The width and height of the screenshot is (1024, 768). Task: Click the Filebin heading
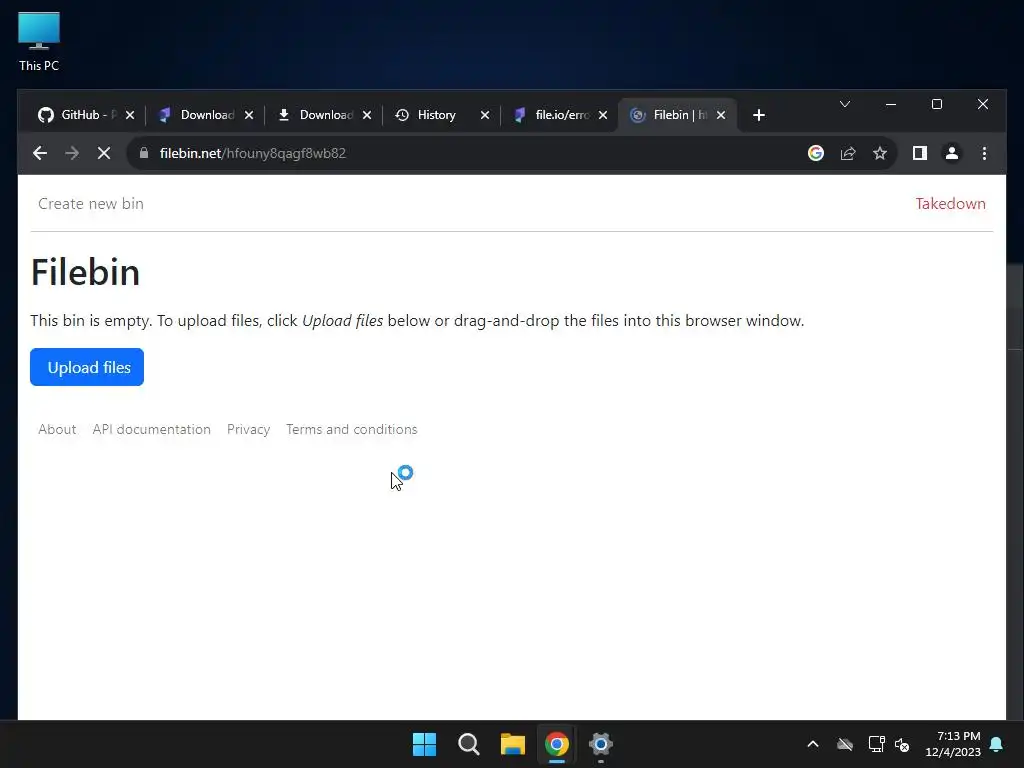click(86, 272)
